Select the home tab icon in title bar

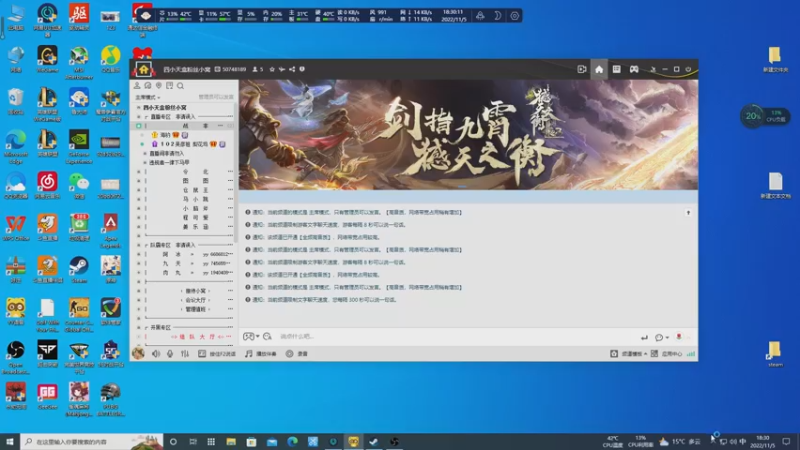pos(599,69)
